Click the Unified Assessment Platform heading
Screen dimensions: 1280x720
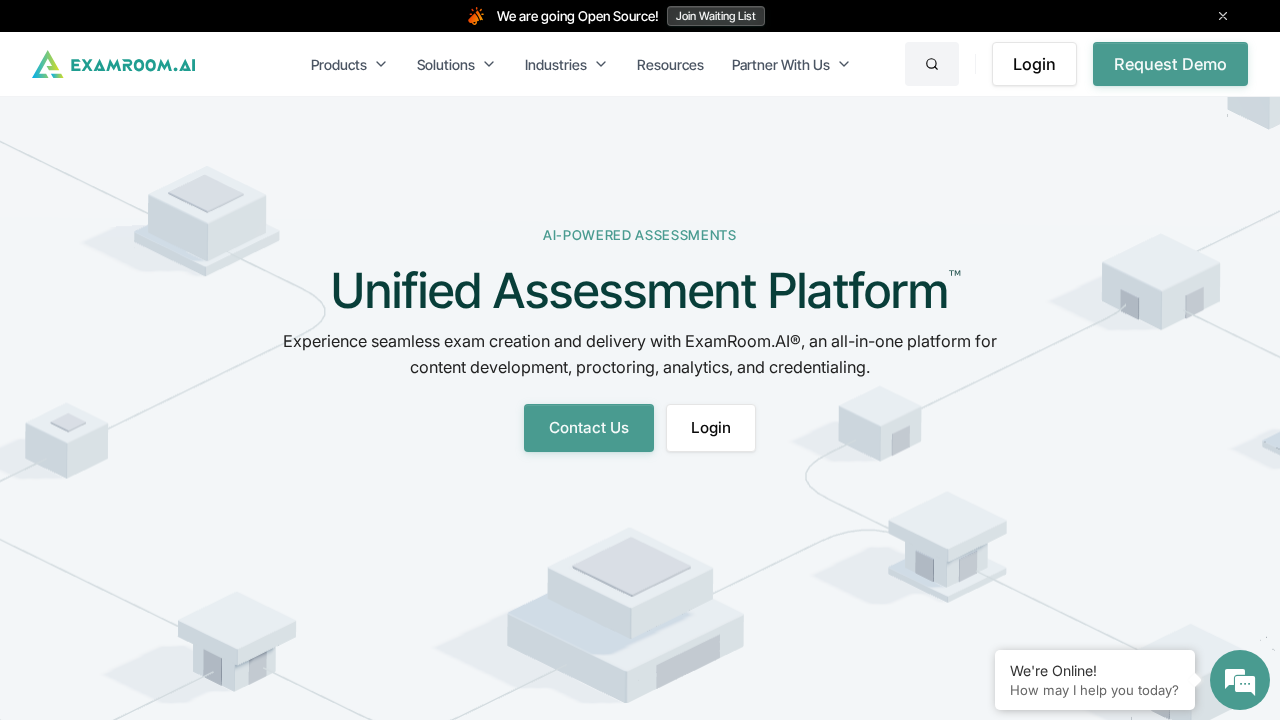[639, 291]
